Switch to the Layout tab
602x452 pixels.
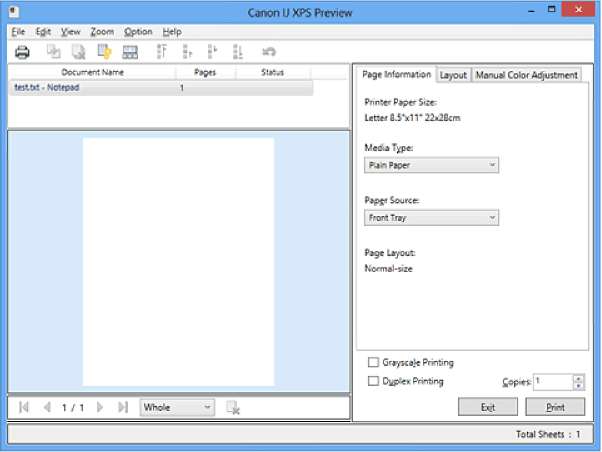(x=453, y=75)
